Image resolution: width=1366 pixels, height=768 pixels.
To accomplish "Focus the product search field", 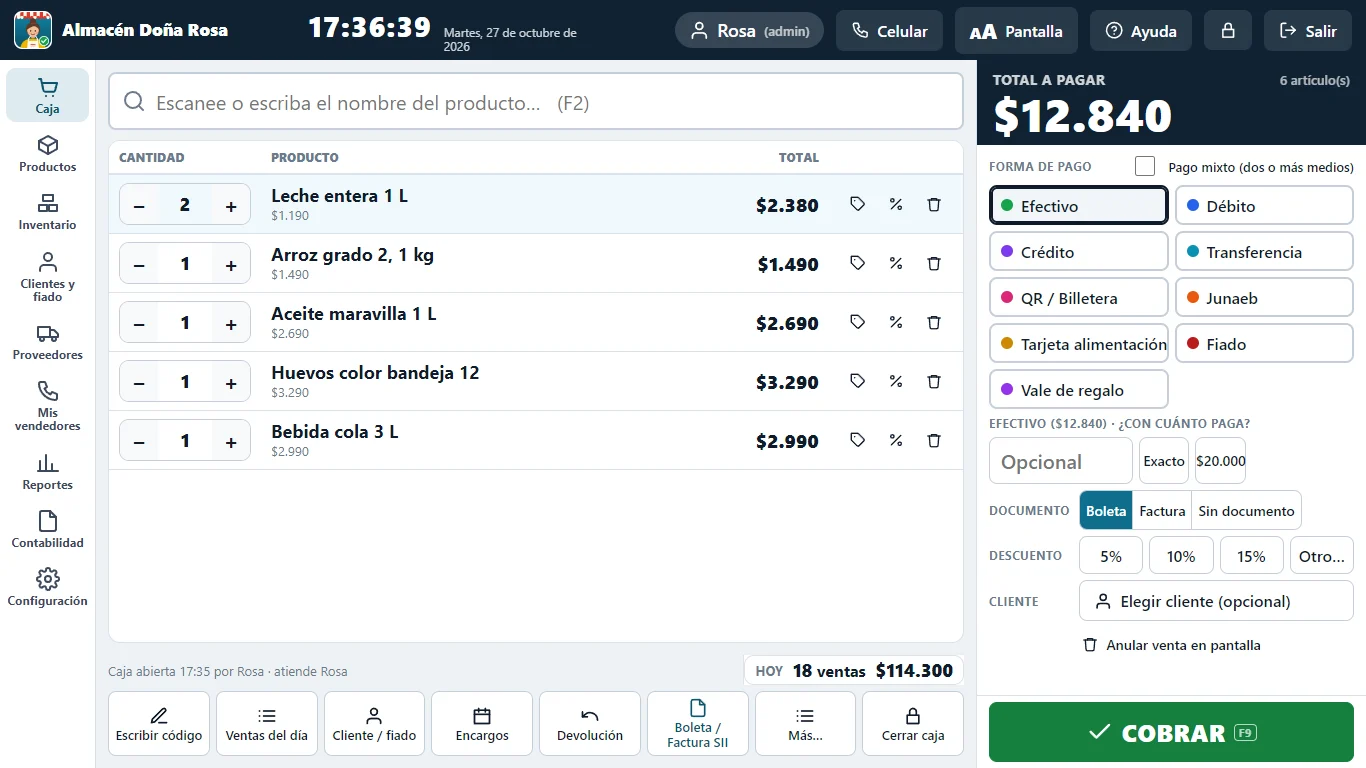I will 536,102.
